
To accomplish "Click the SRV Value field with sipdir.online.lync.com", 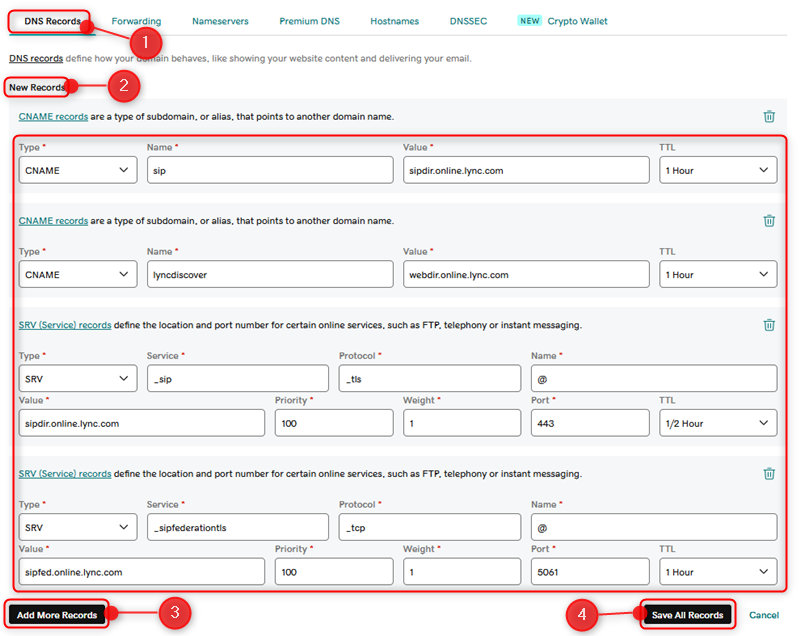I will pos(142,423).
